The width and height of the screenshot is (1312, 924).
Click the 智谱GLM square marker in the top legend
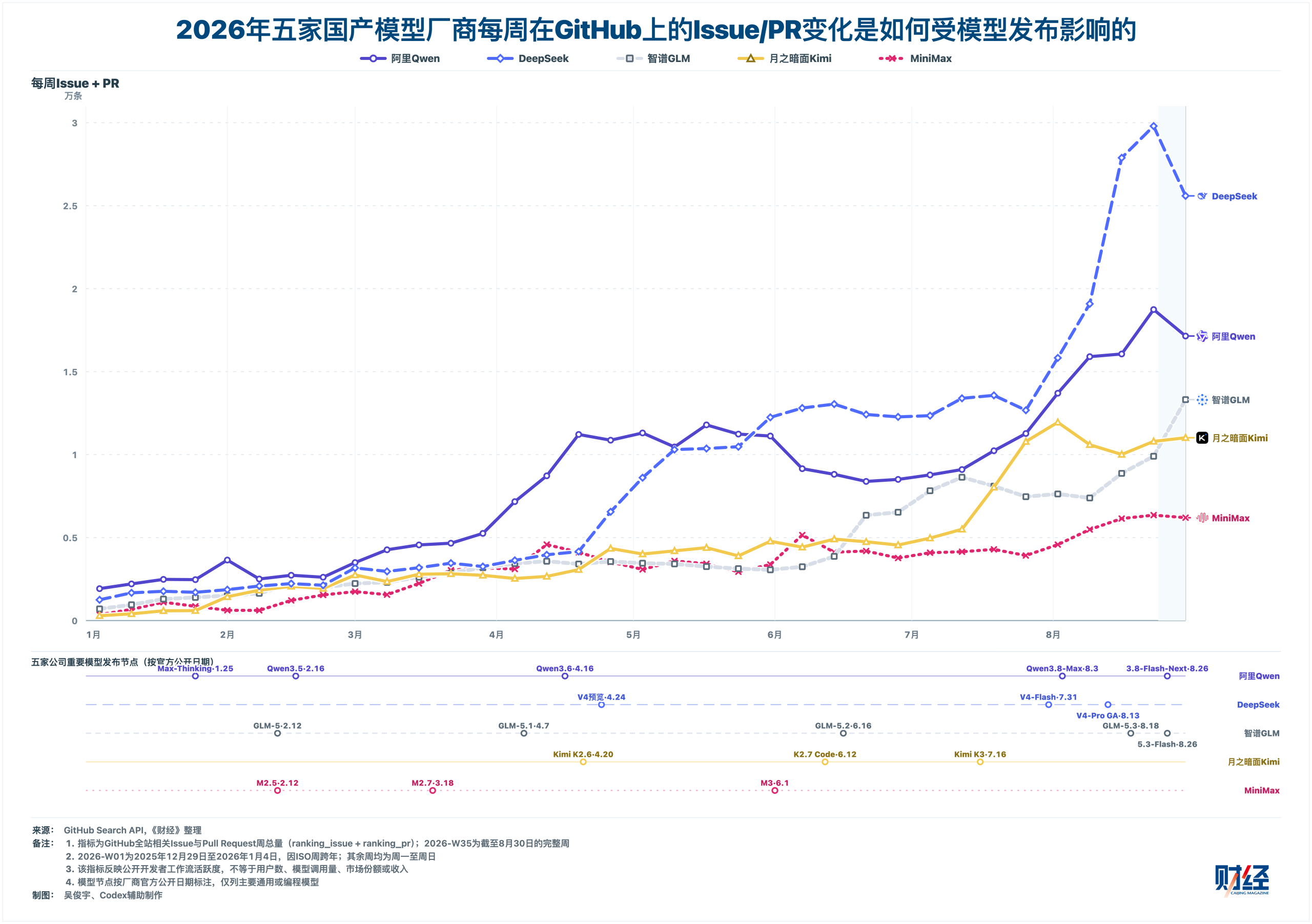(x=630, y=58)
